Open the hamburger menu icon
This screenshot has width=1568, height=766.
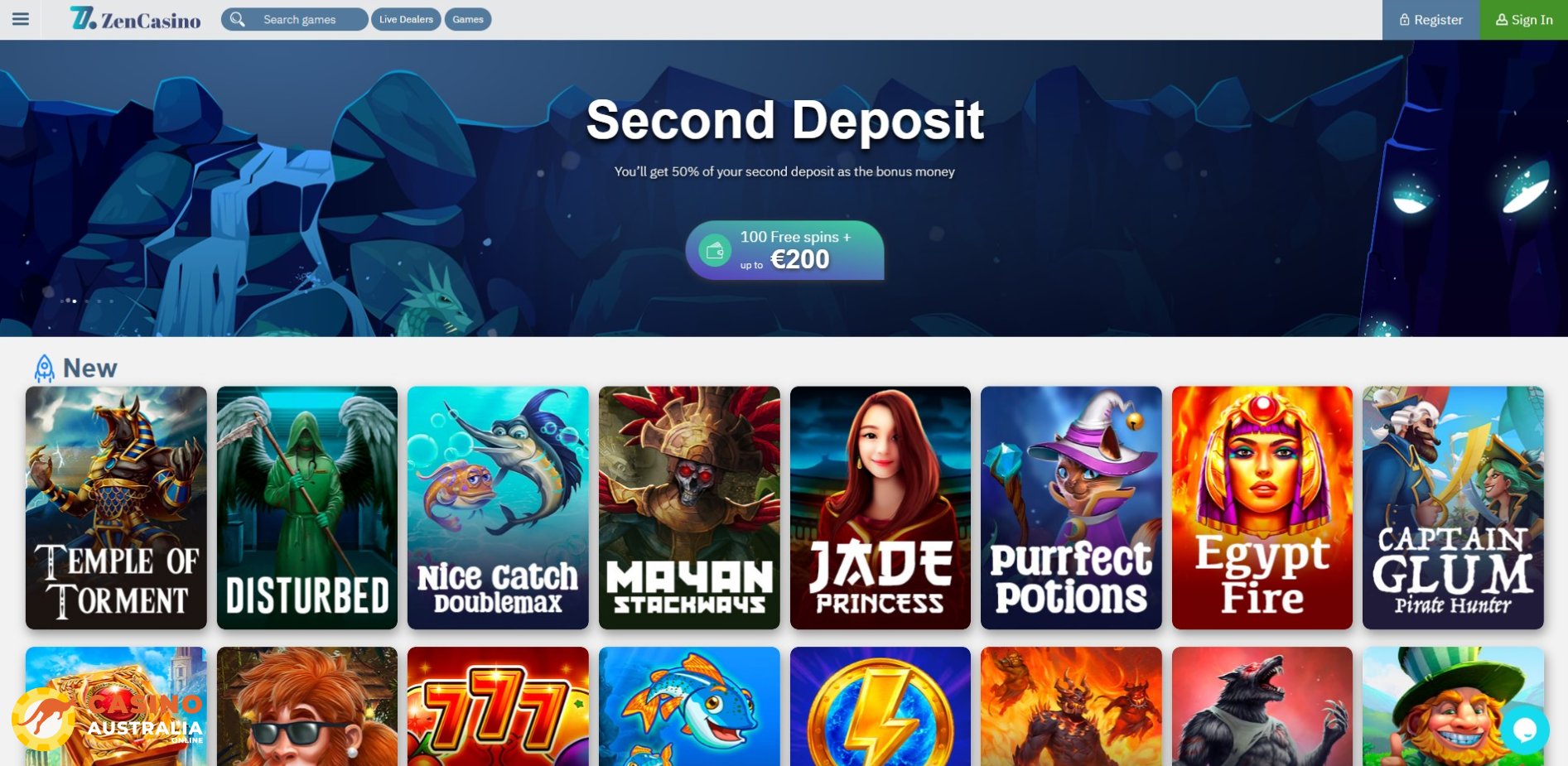click(x=21, y=19)
